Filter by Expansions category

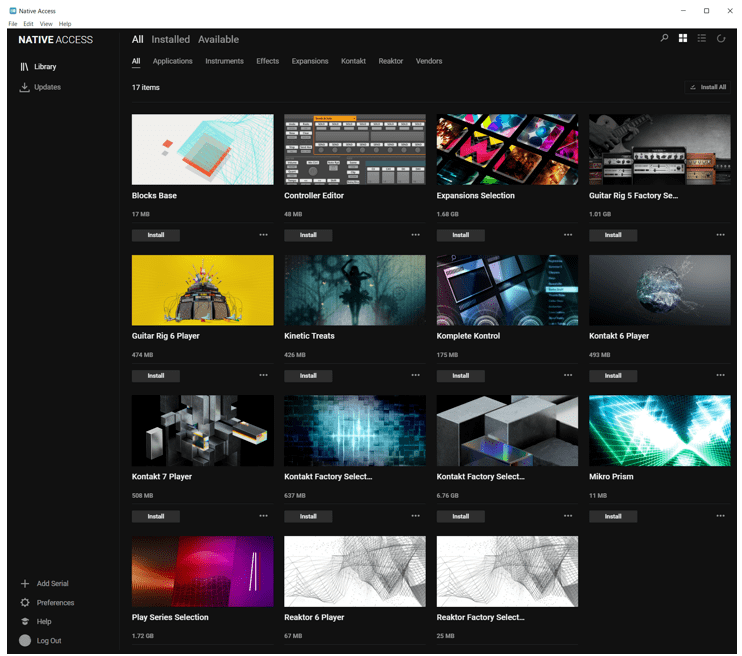[x=310, y=61]
